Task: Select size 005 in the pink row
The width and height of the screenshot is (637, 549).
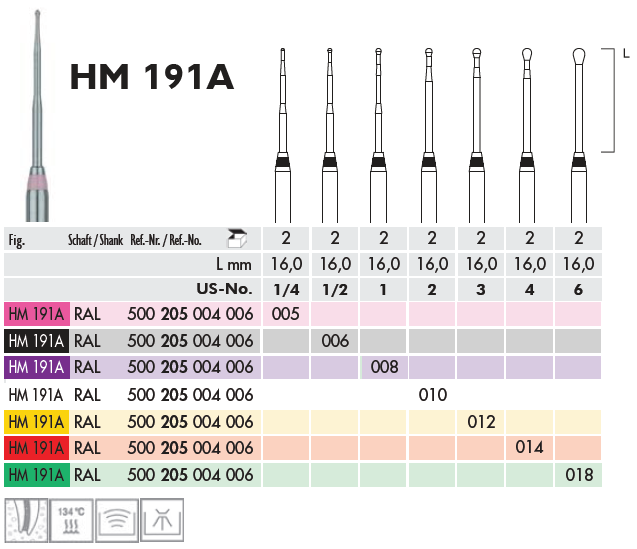Action: (x=285, y=314)
